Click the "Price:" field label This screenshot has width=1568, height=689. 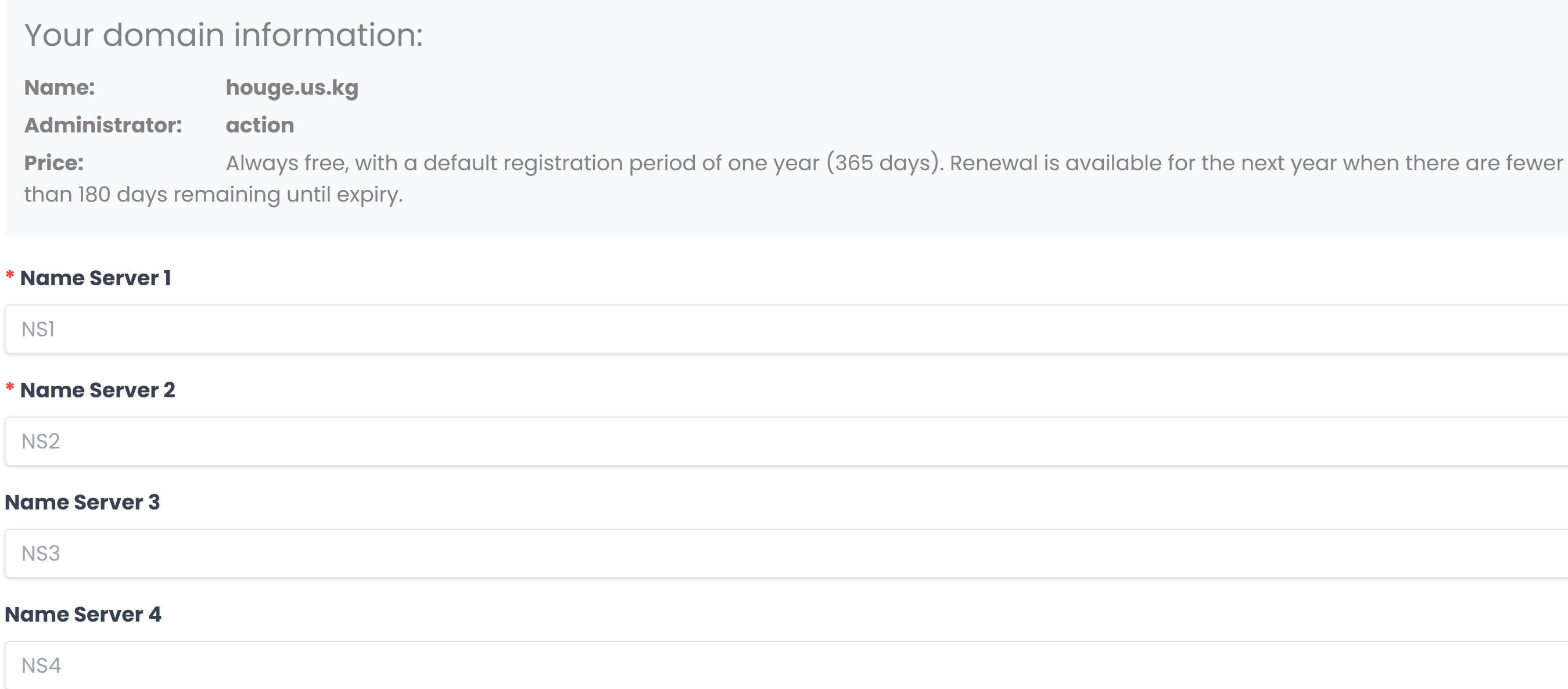(54, 163)
